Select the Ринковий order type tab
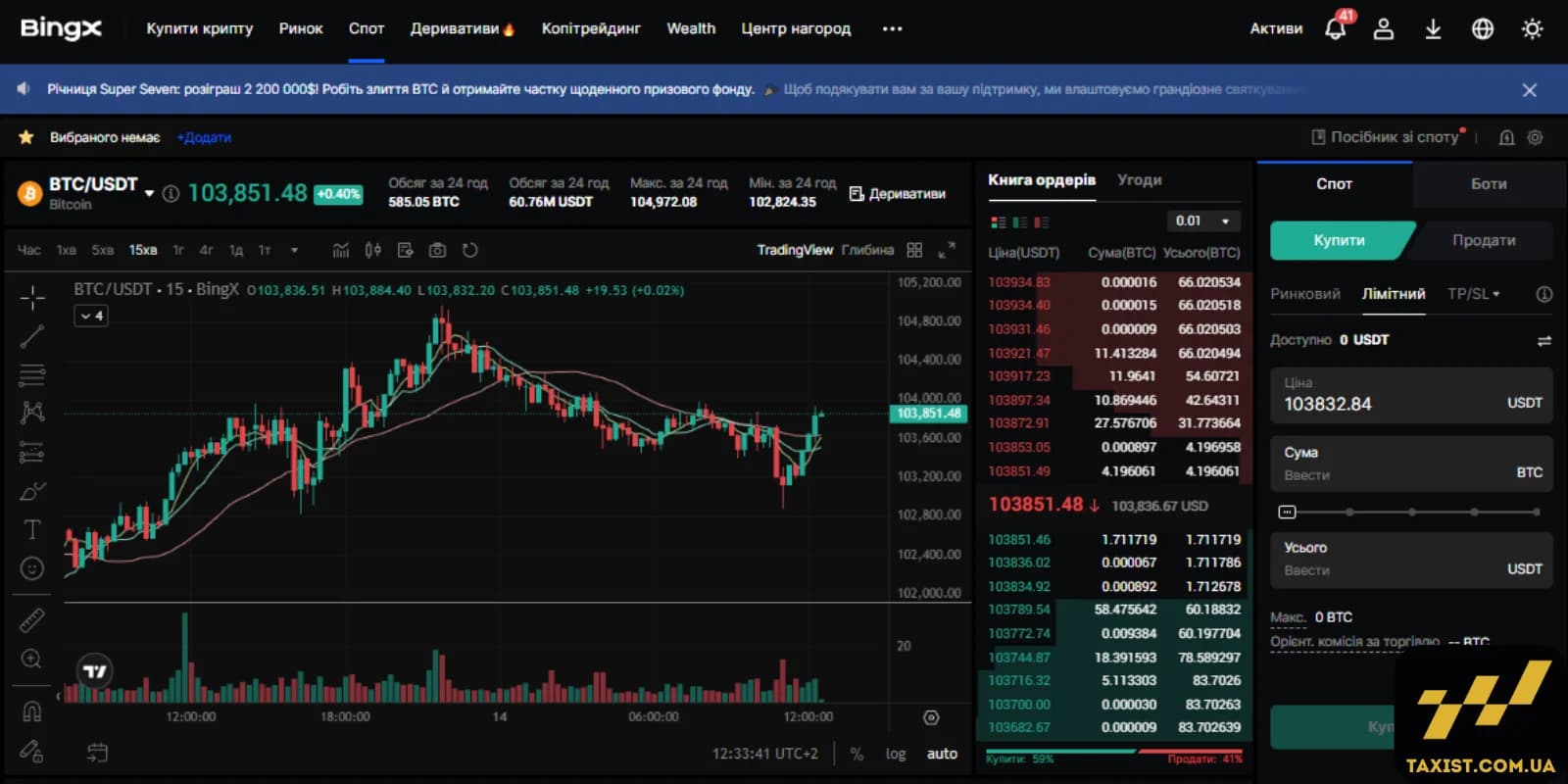Screen dimensions: 1568x784 point(1305,293)
